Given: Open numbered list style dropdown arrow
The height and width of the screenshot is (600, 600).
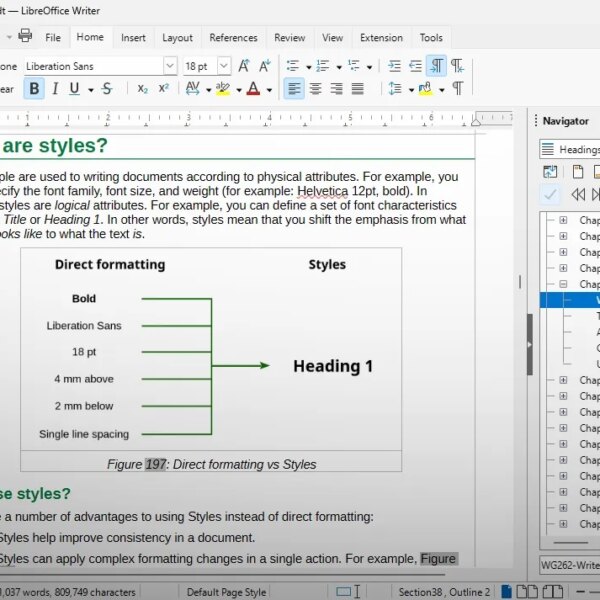Looking at the screenshot, I should pos(339,68).
